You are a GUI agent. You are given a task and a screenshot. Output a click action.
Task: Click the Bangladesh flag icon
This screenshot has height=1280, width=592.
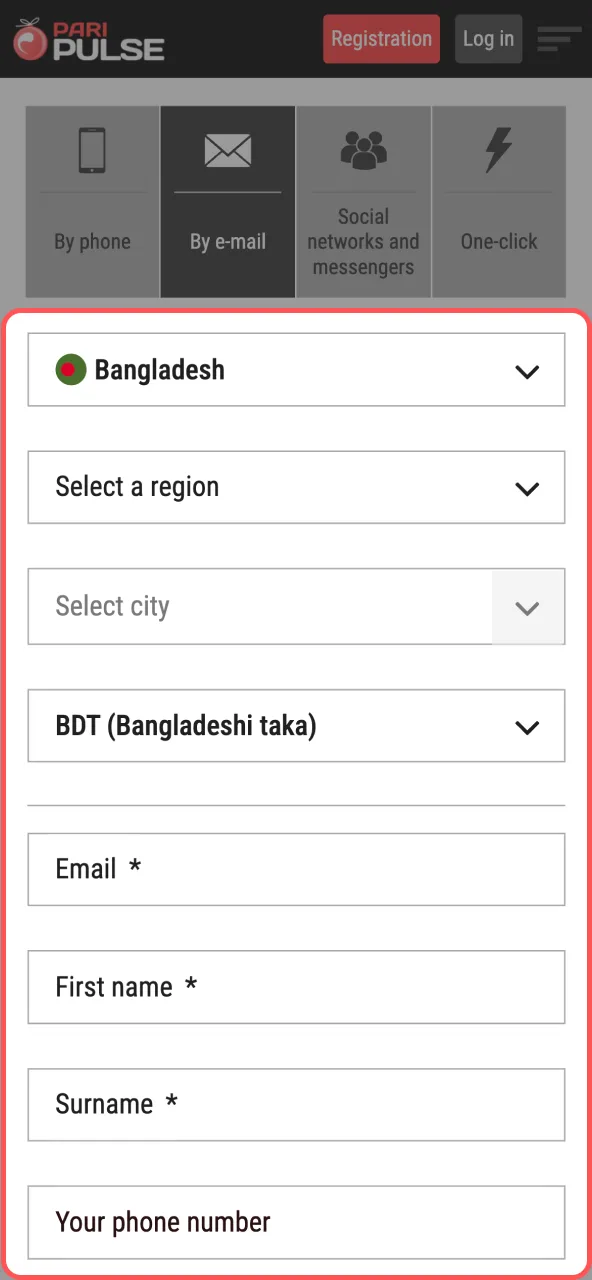[70, 370]
